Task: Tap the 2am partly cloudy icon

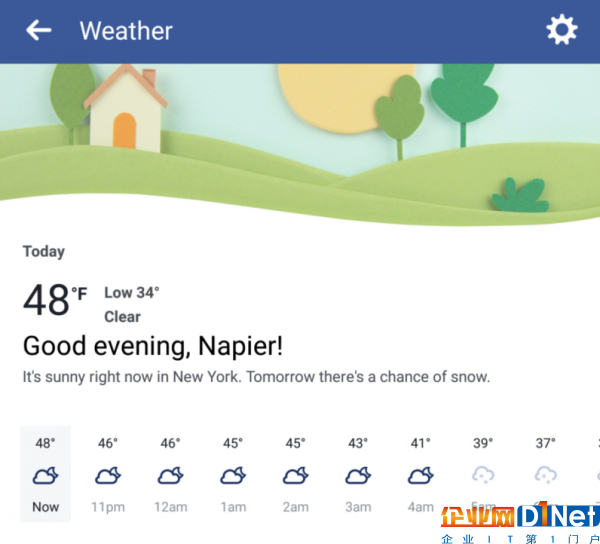Action: 295,476
